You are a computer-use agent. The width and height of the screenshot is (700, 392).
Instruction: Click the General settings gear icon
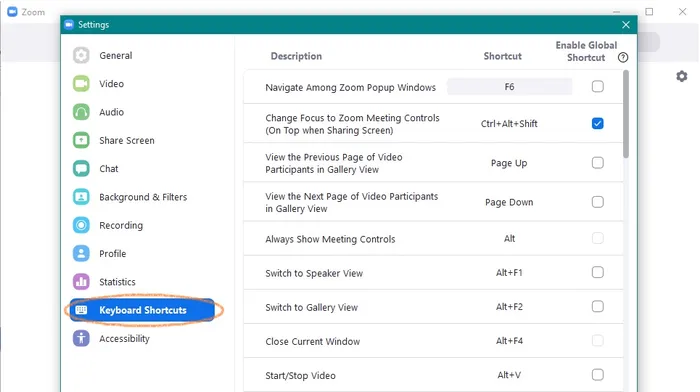(81, 55)
